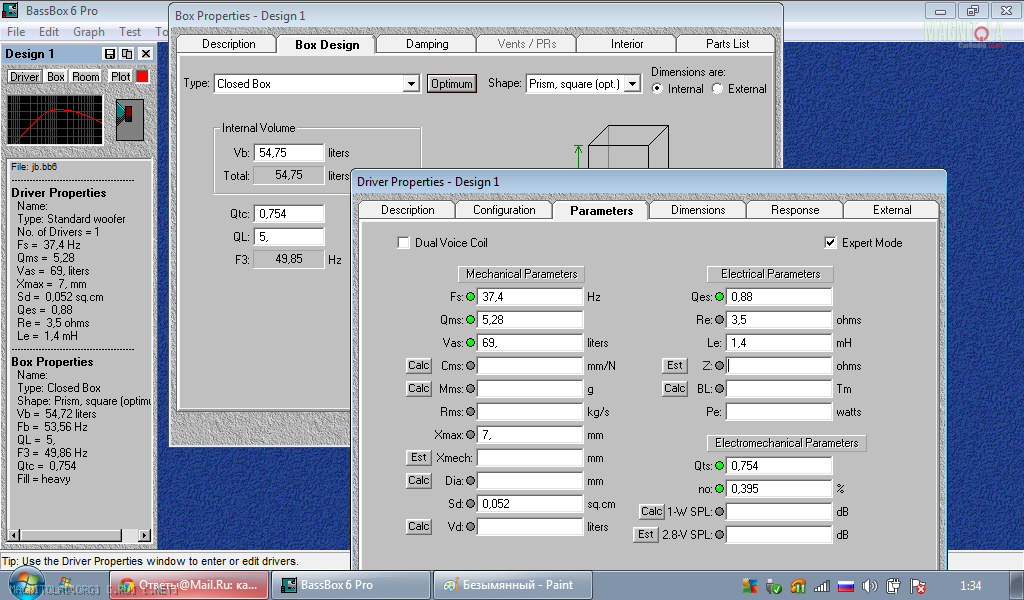This screenshot has width=1024, height=600.
Task: Expand the Shape dropdown showing Prism, square
Action: point(632,84)
